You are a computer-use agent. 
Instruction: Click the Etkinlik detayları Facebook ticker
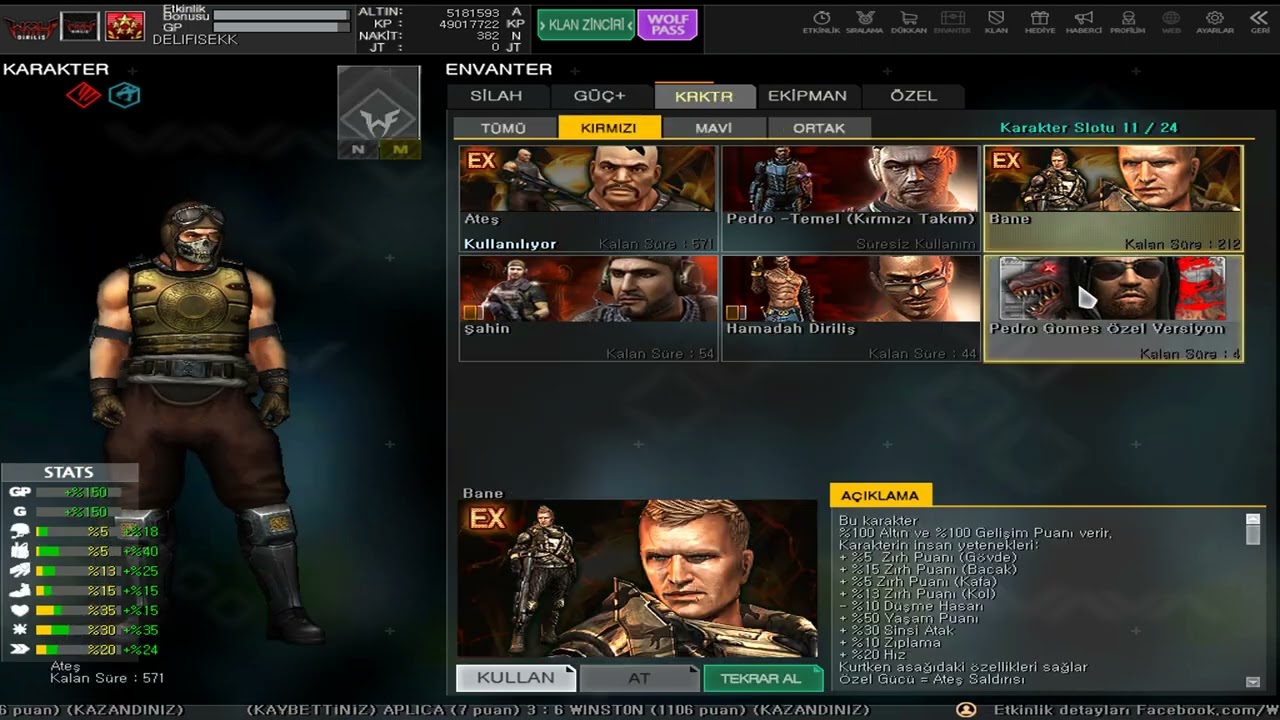[1137, 710]
